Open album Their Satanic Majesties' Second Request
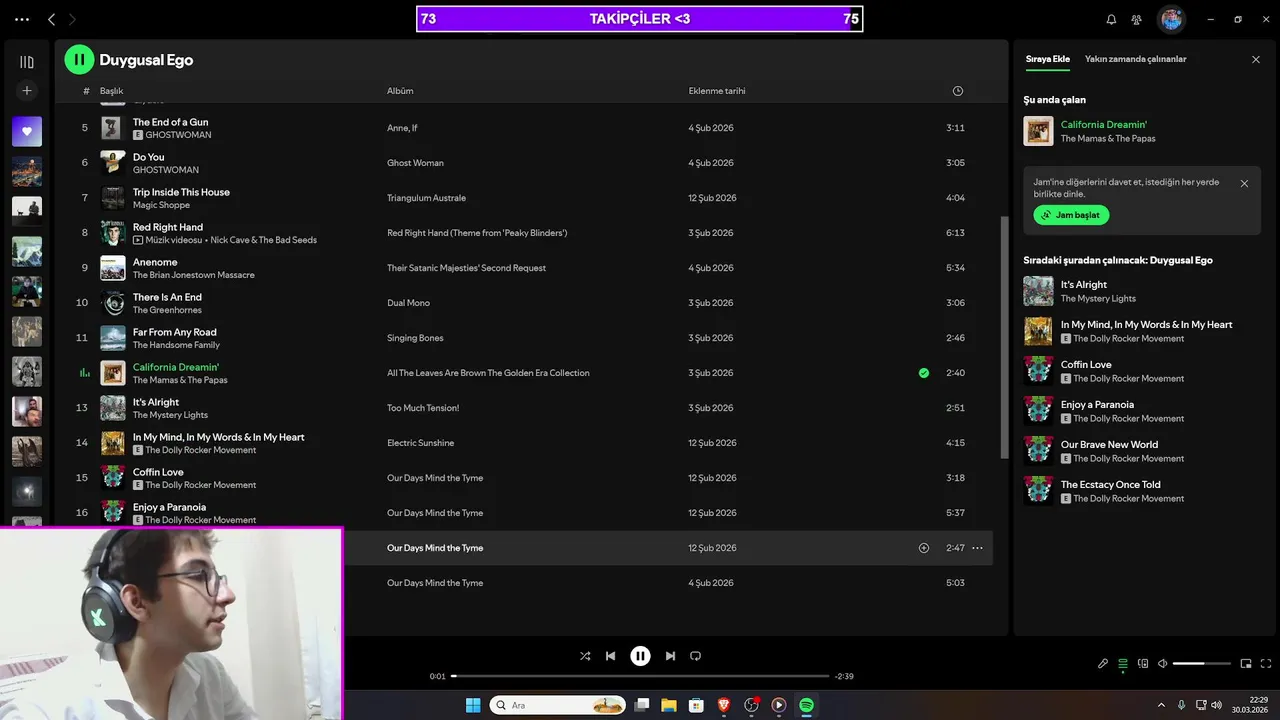 [x=467, y=268]
